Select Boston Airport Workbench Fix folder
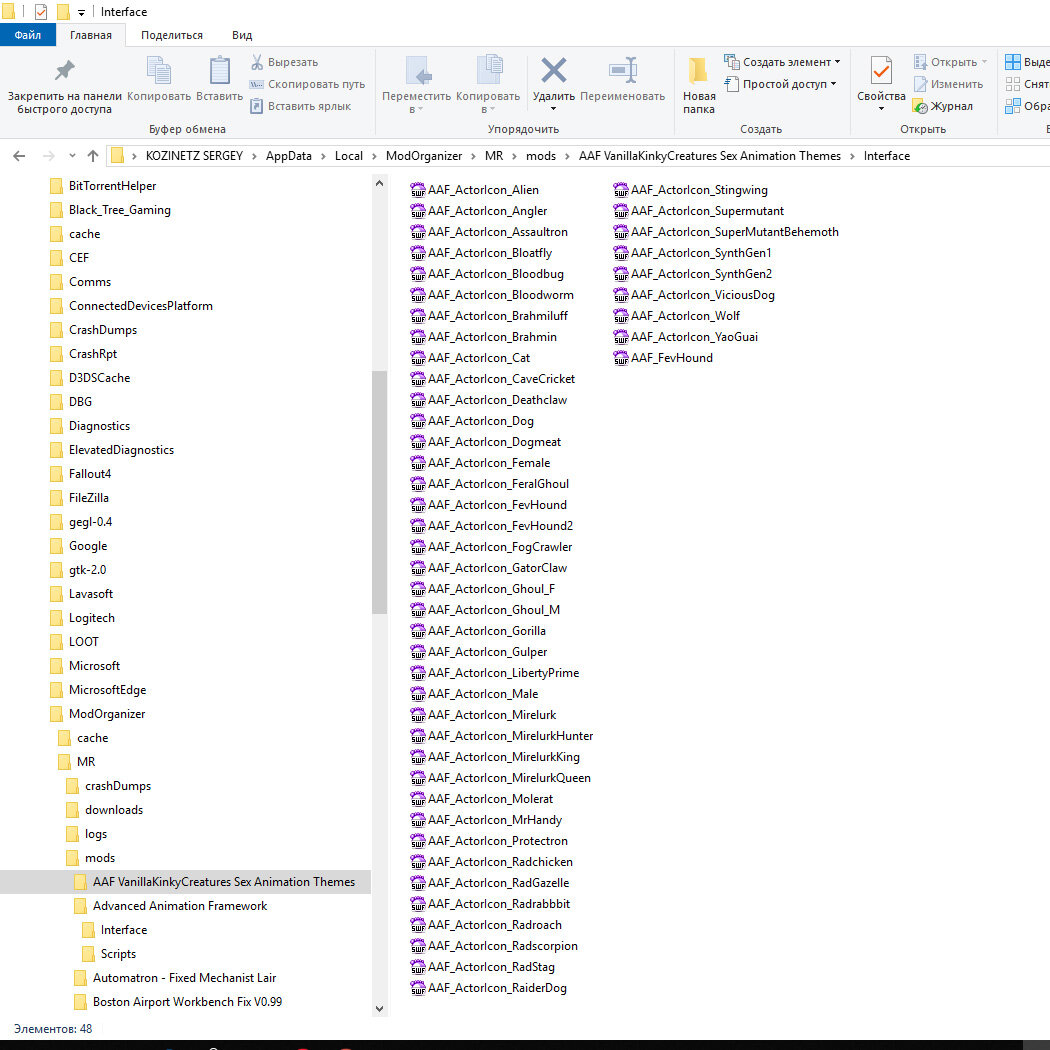The height and width of the screenshot is (1050, 1050). click(x=188, y=1002)
